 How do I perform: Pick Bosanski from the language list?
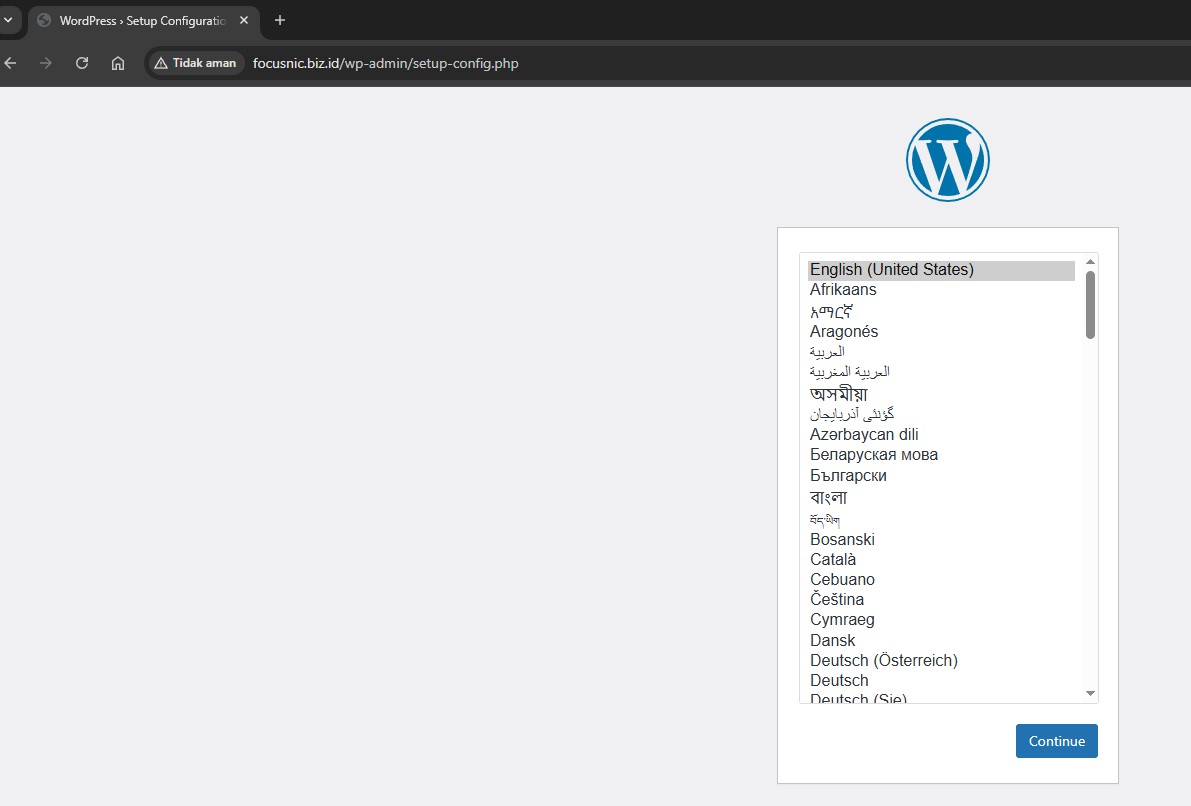[x=941, y=539]
